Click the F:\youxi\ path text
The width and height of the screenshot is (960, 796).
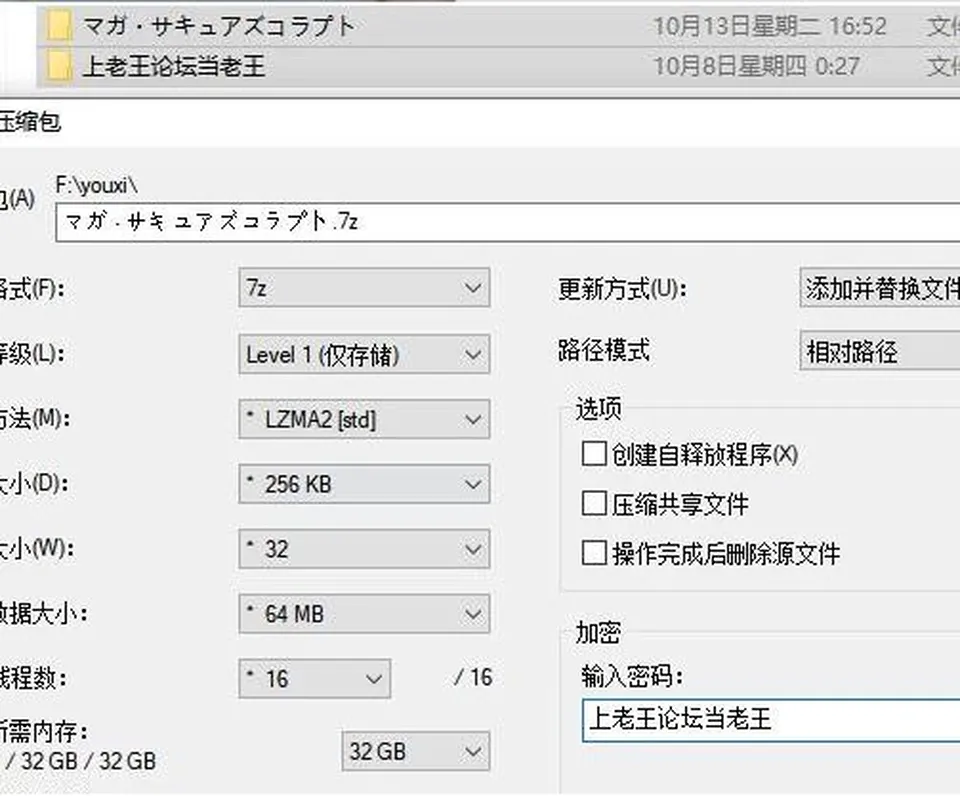pyautogui.click(x=96, y=185)
